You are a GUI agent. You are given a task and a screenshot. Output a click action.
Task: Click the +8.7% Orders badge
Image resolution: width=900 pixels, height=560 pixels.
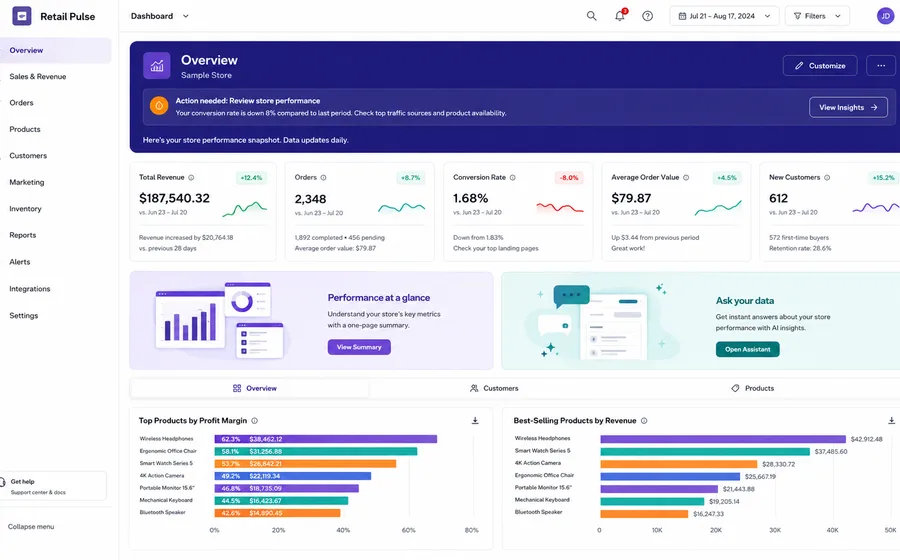410,178
